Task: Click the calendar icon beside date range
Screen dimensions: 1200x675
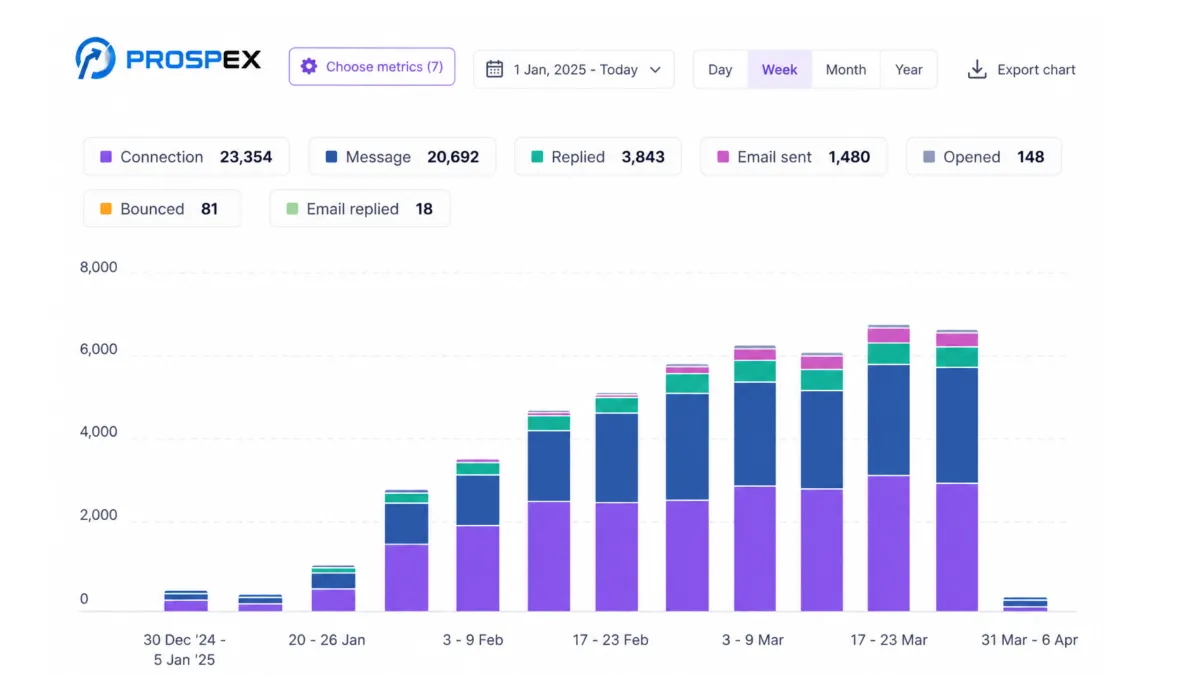Action: coord(494,69)
